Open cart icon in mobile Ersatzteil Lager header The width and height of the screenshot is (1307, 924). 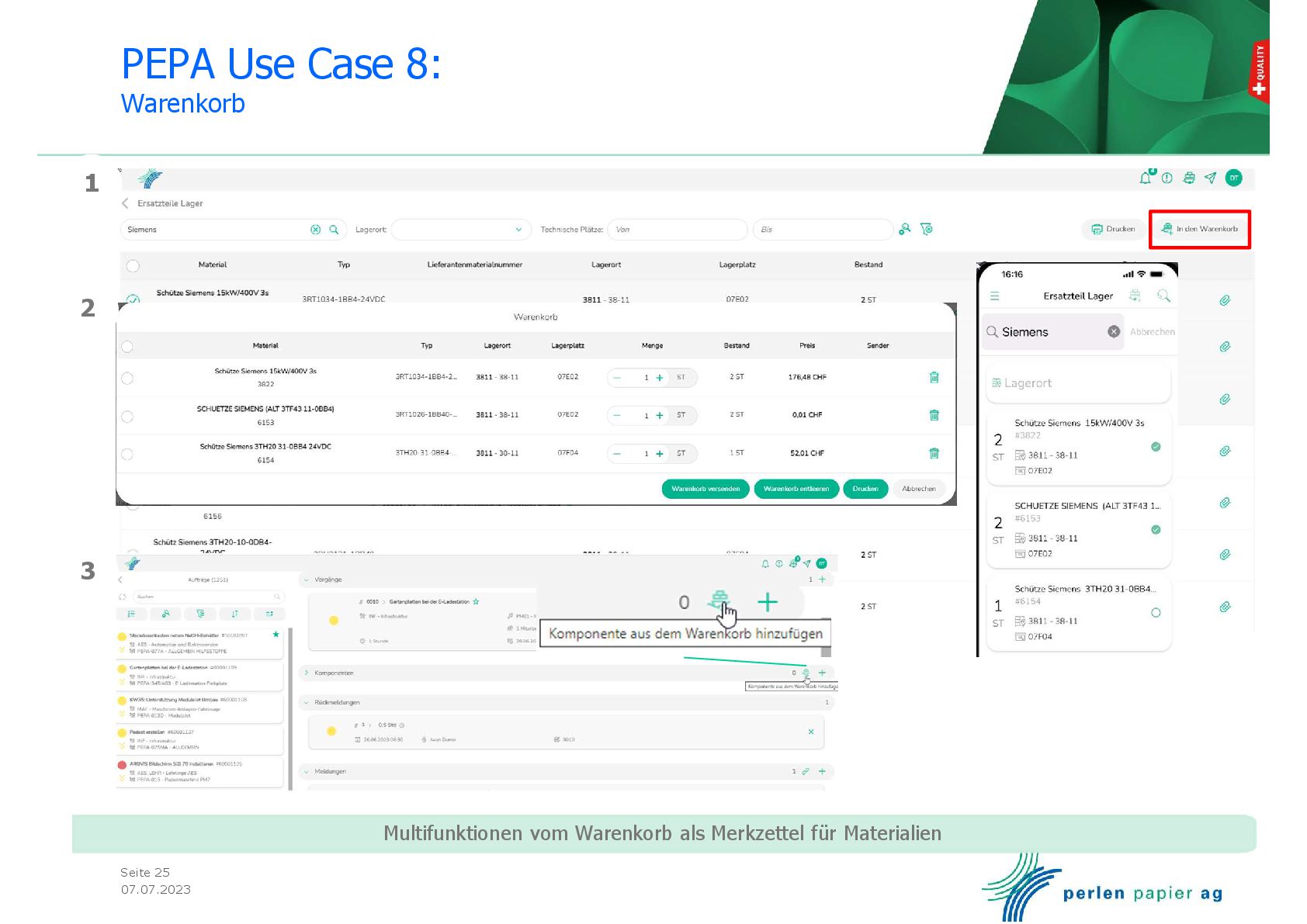[1135, 296]
